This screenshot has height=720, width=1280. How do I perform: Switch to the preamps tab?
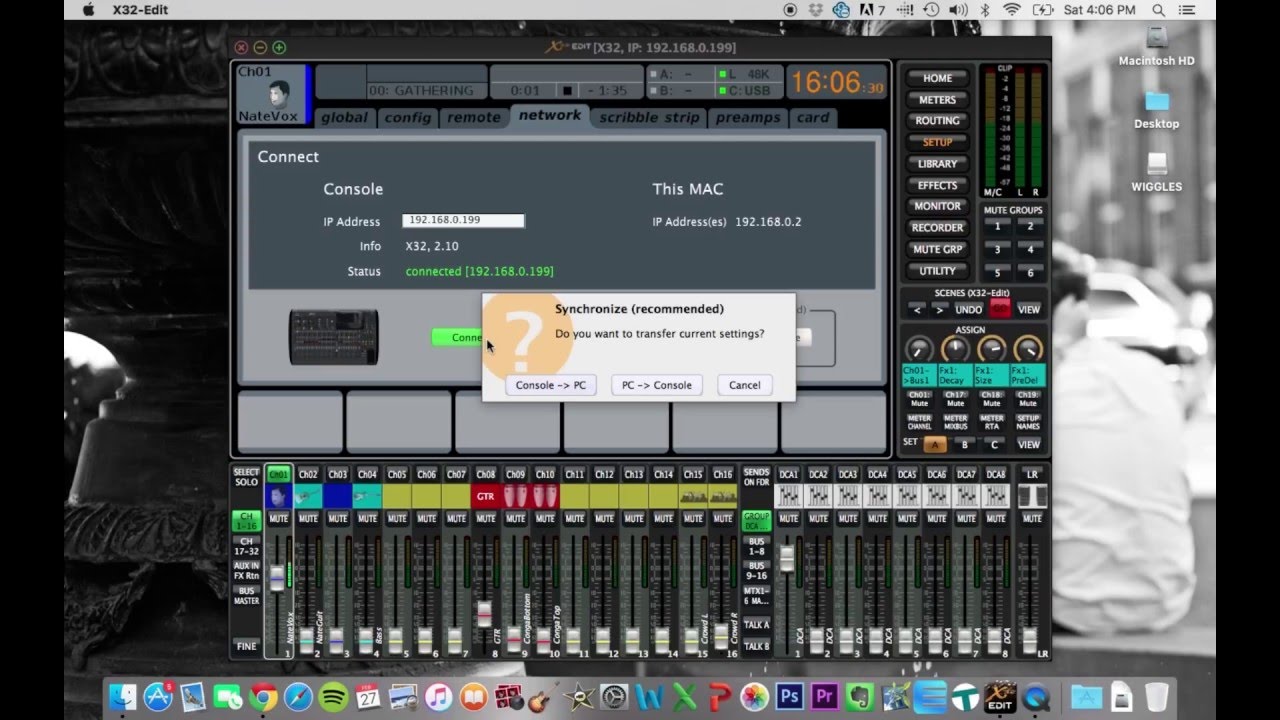click(747, 117)
